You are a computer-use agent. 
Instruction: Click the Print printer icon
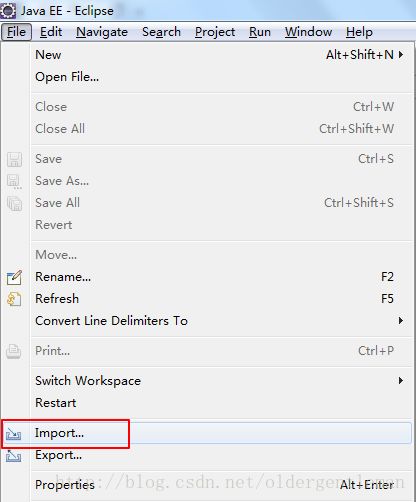coord(14,351)
